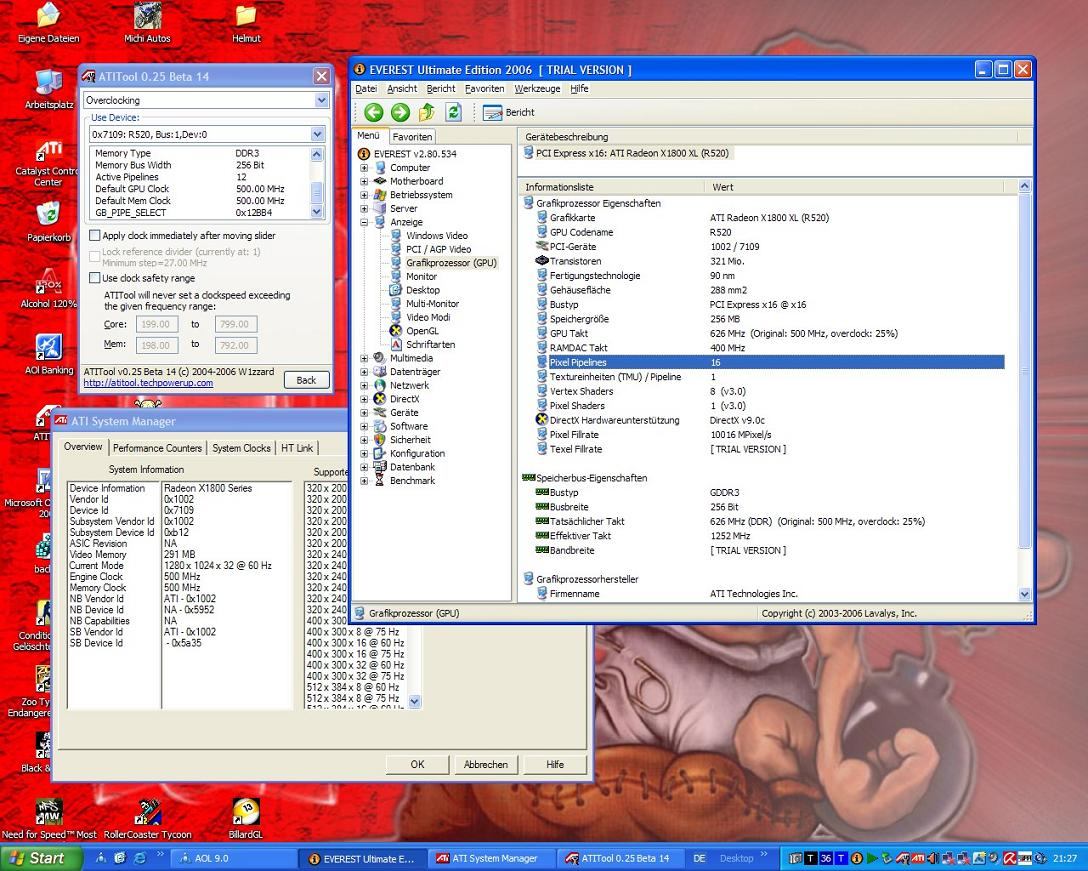1088x871 pixels.
Task: Select Monitor entry under Anzeige
Action: [x=421, y=276]
